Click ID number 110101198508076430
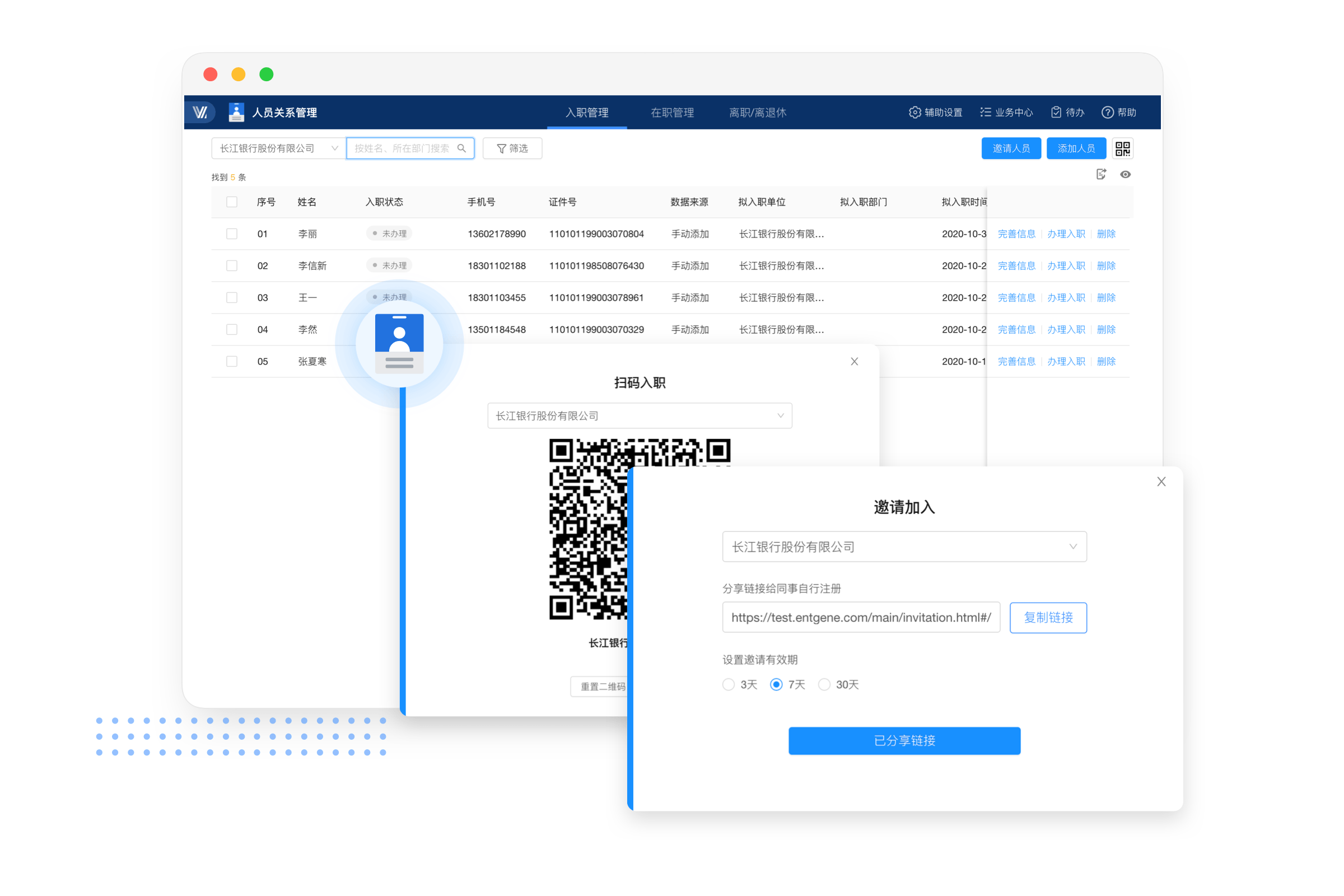Screen dimensions: 1344x896 click(x=596, y=267)
